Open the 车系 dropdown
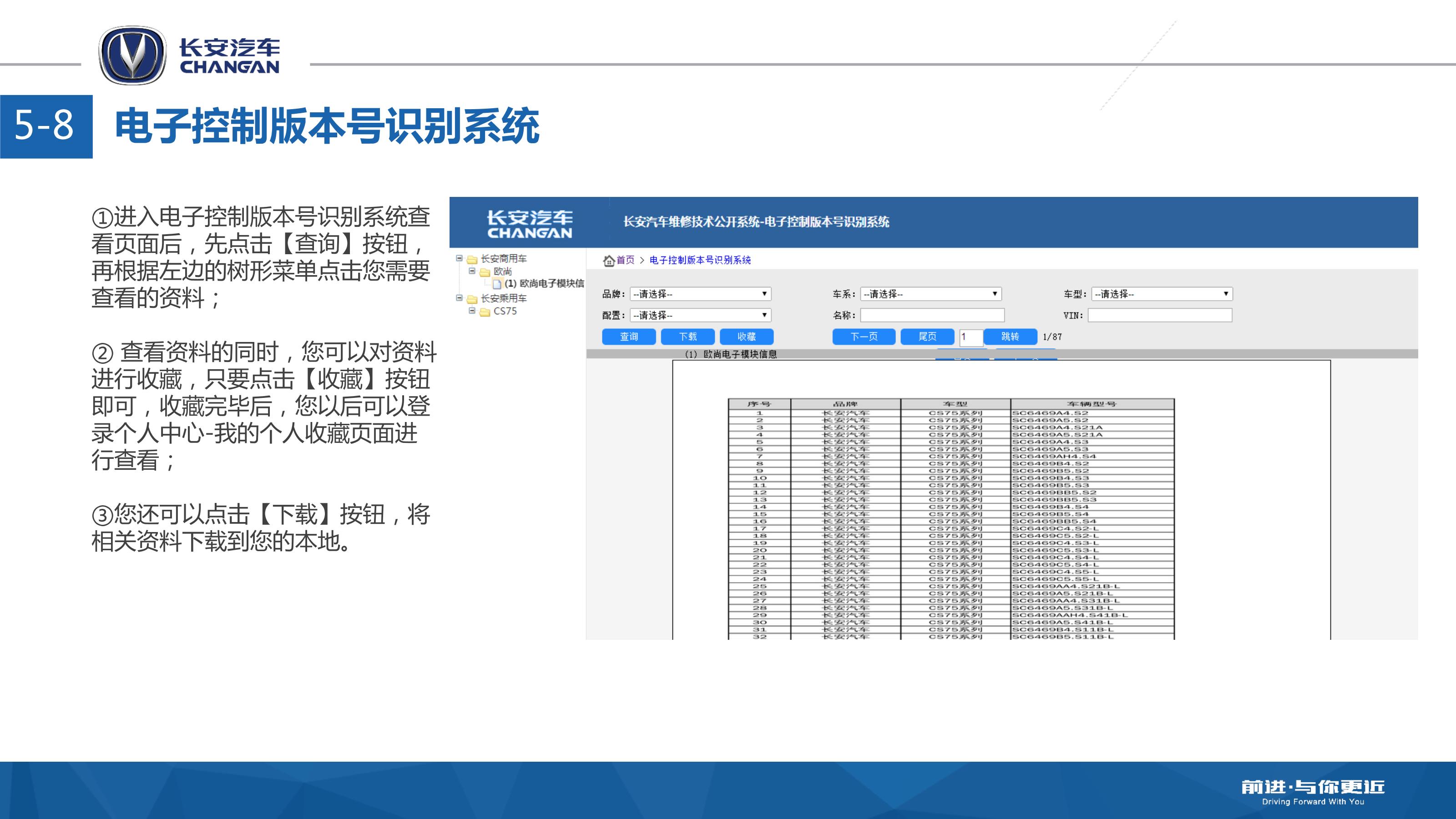The image size is (1456, 819). [930, 294]
